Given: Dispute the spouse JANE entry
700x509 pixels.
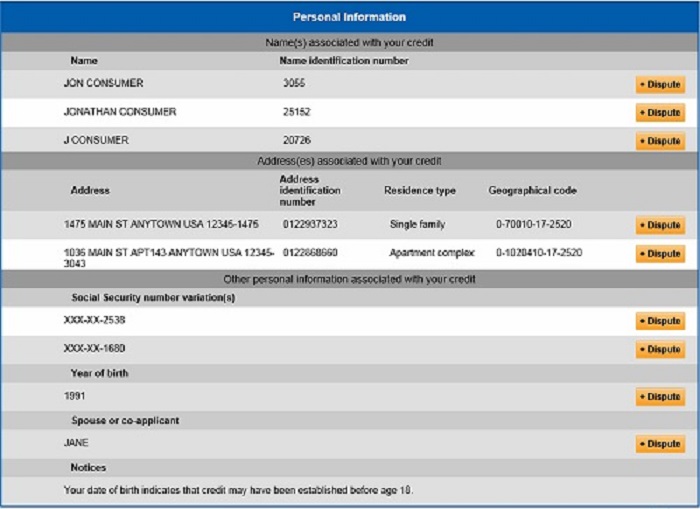Looking at the screenshot, I should [x=660, y=444].
